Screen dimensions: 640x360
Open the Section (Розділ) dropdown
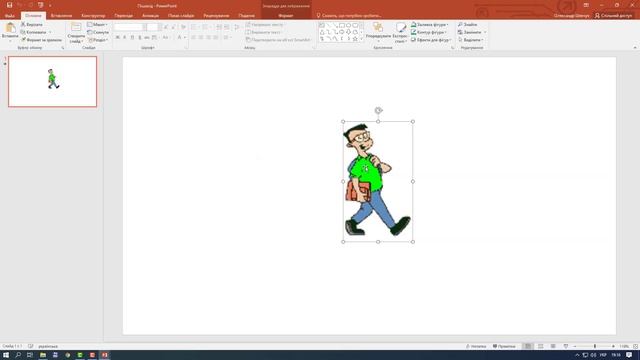(x=98, y=40)
